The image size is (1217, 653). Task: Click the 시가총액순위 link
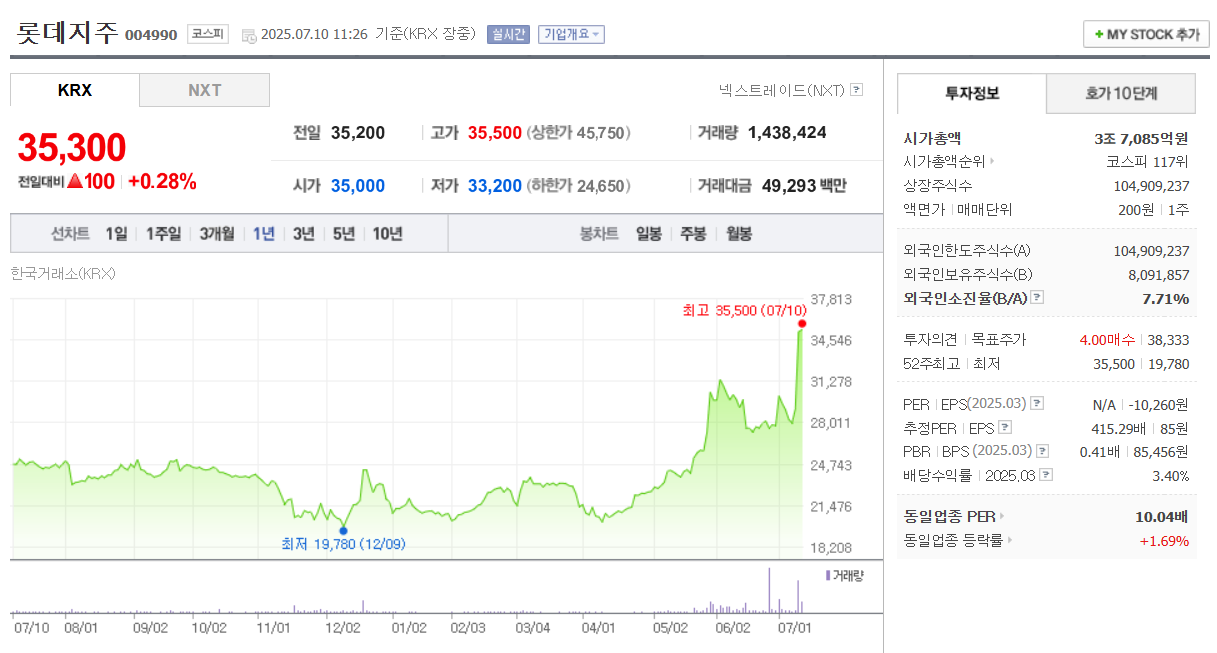pos(944,162)
